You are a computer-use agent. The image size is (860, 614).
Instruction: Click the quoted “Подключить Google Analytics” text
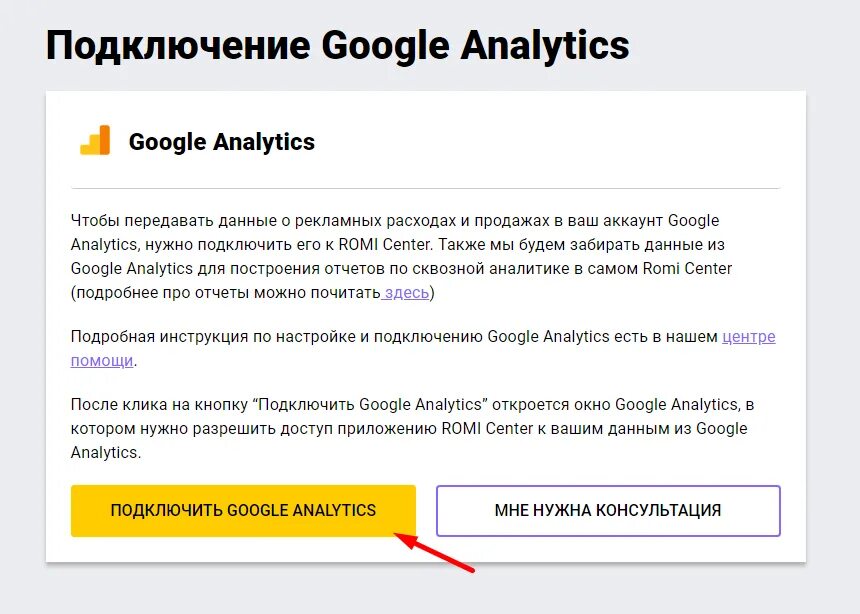(x=370, y=404)
